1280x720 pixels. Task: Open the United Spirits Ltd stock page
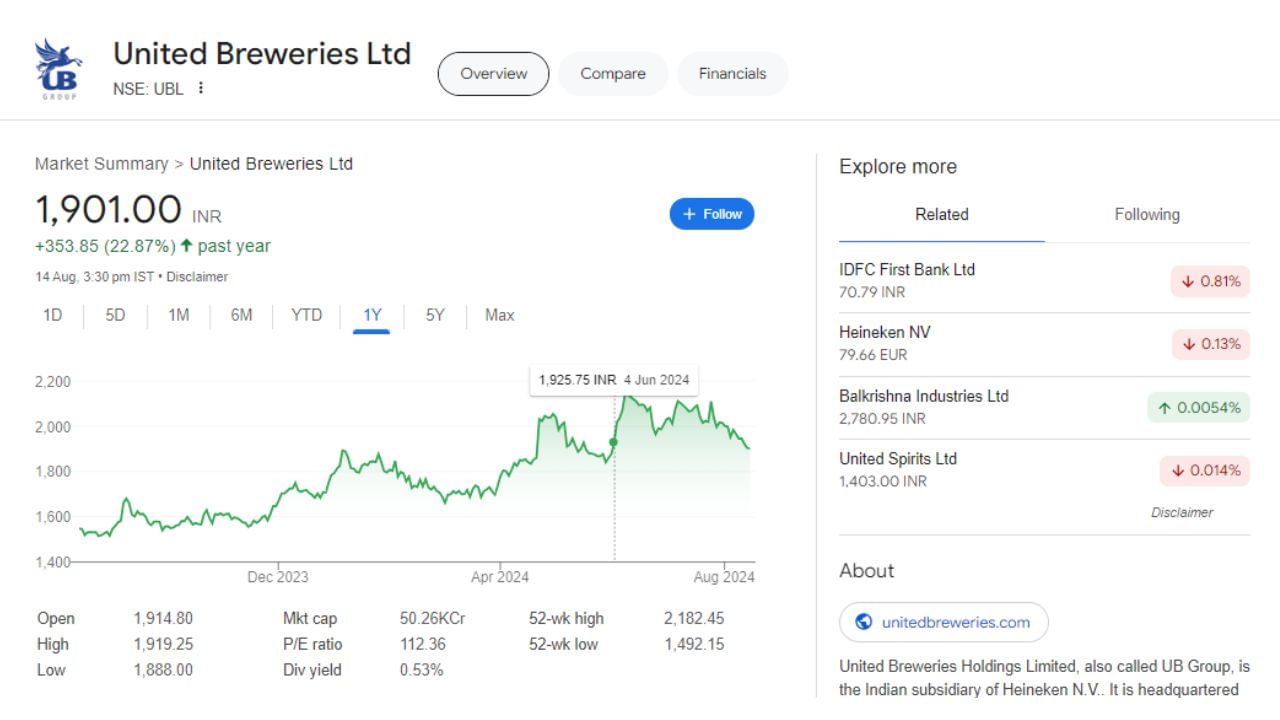(896, 458)
